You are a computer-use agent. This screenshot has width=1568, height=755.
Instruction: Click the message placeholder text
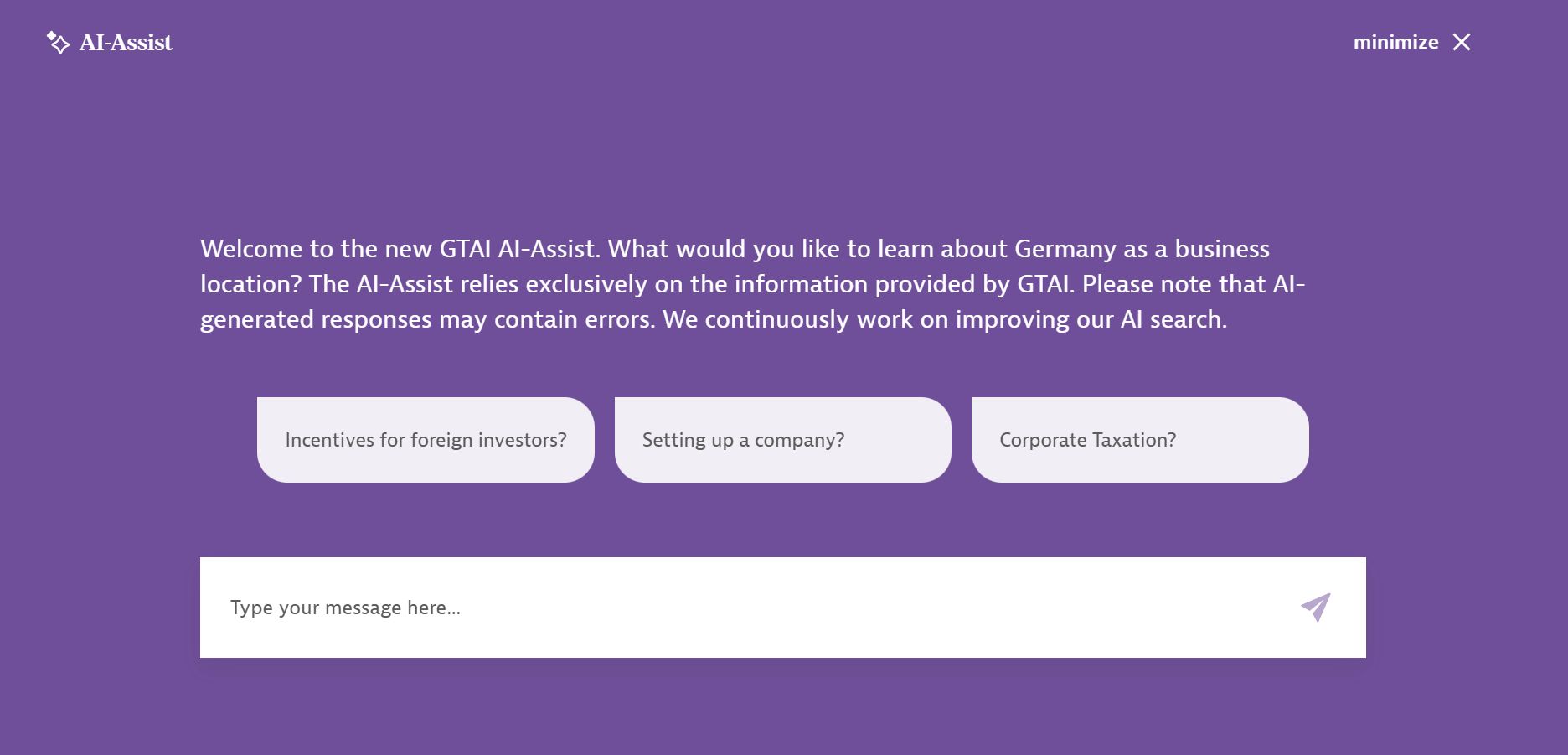(345, 608)
